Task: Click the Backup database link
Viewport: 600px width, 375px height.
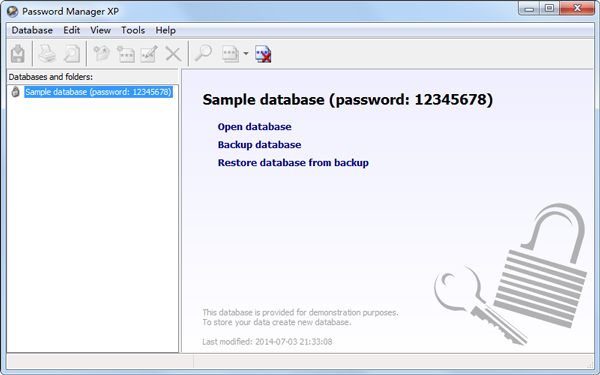Action: coord(259,145)
